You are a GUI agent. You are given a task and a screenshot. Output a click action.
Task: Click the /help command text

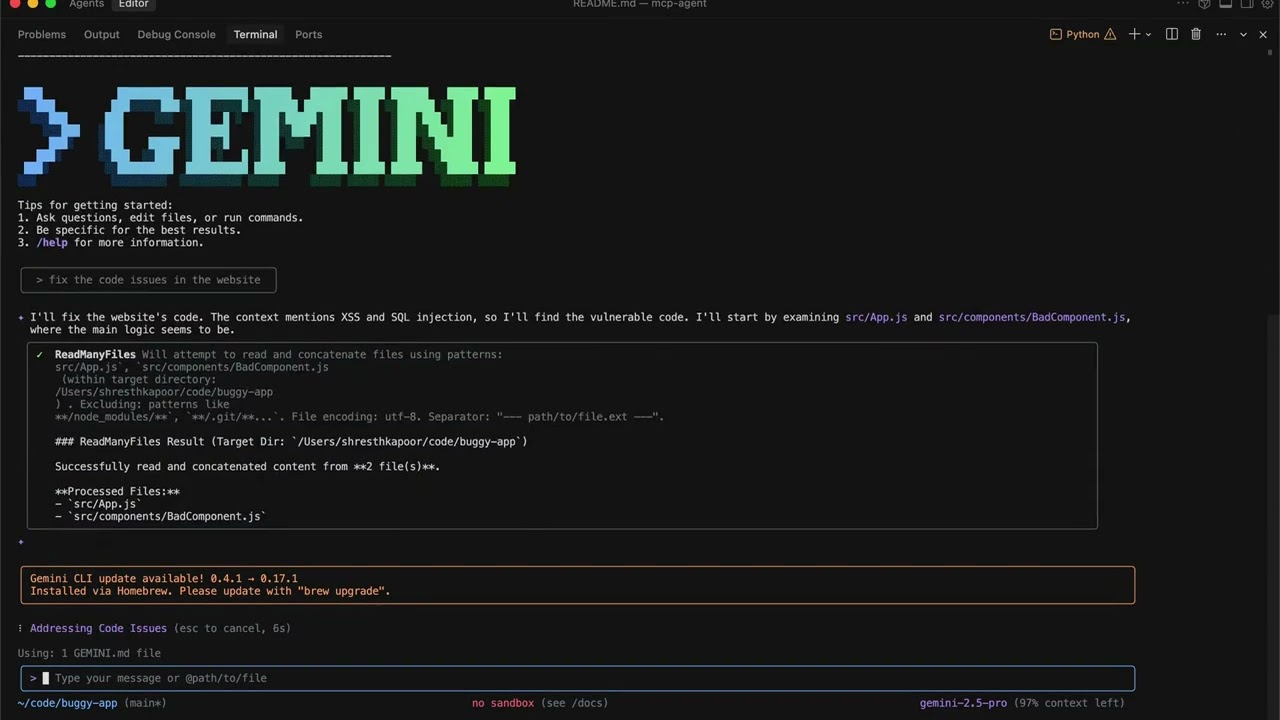pyautogui.click(x=52, y=242)
